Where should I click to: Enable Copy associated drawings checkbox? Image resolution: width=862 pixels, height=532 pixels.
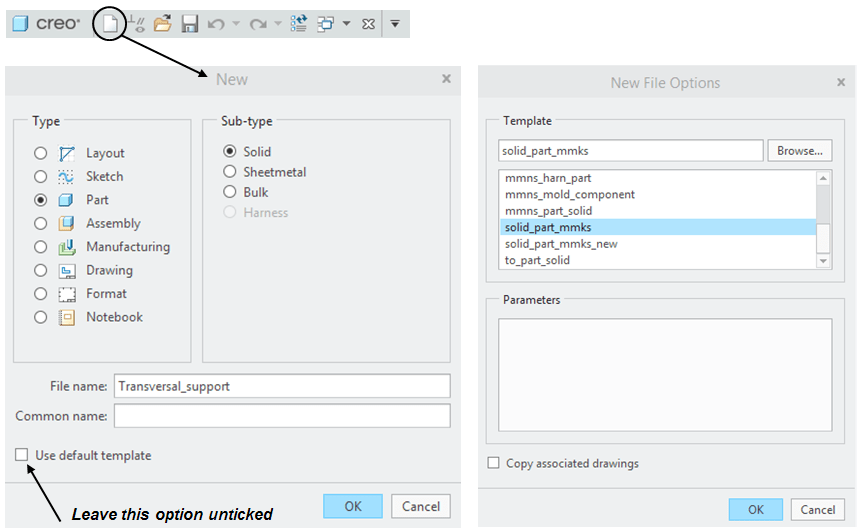493,464
